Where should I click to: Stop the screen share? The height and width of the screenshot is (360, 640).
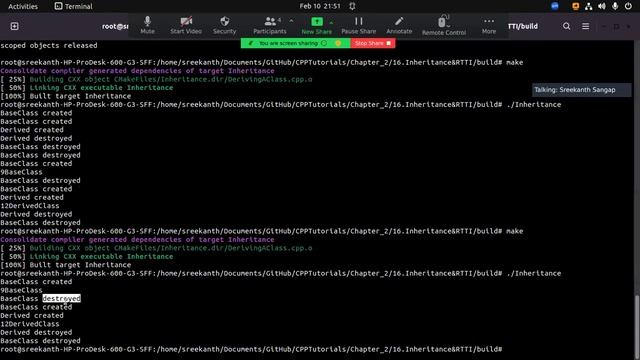click(373, 43)
